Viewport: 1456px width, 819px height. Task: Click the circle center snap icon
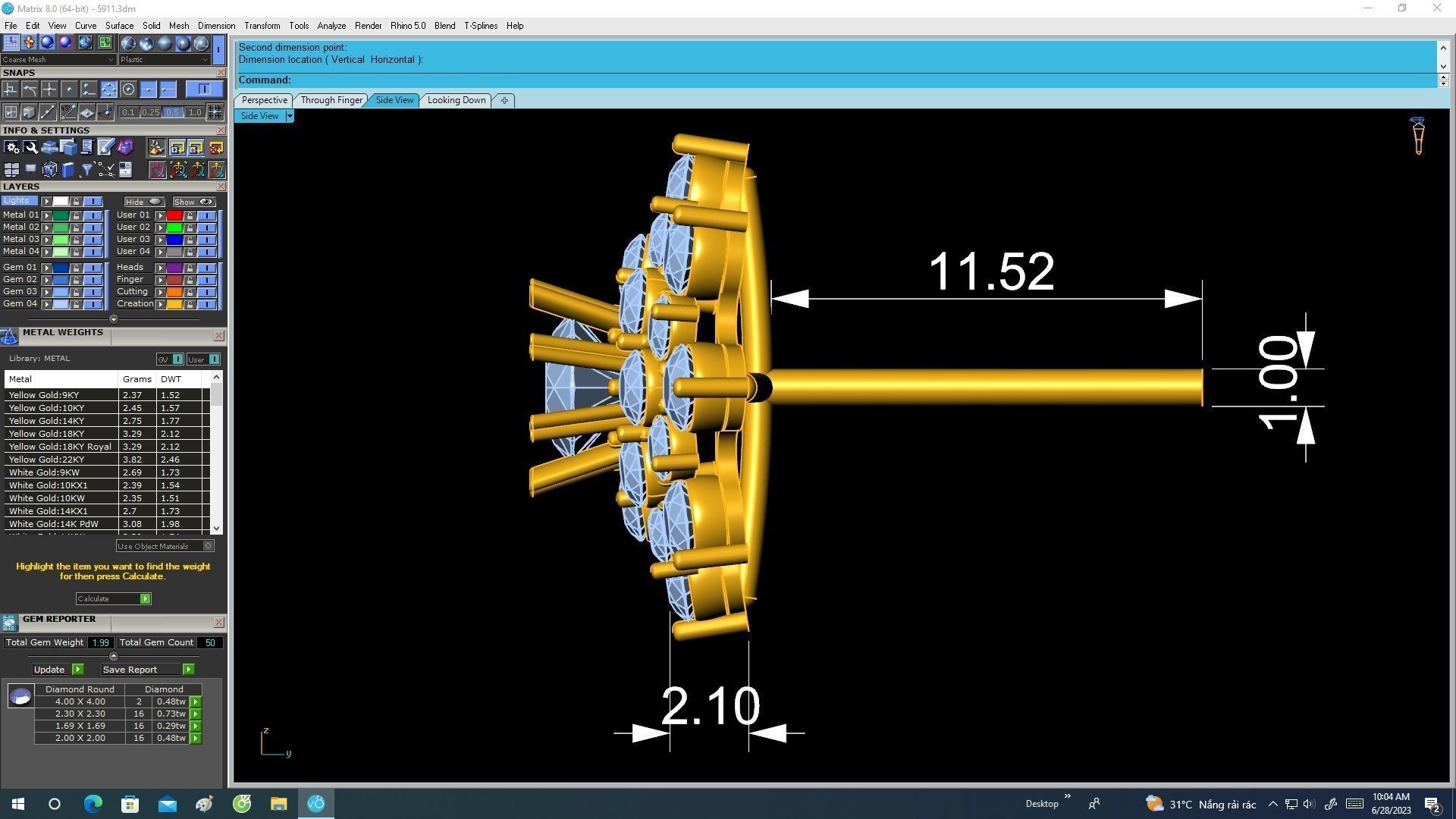click(x=129, y=89)
